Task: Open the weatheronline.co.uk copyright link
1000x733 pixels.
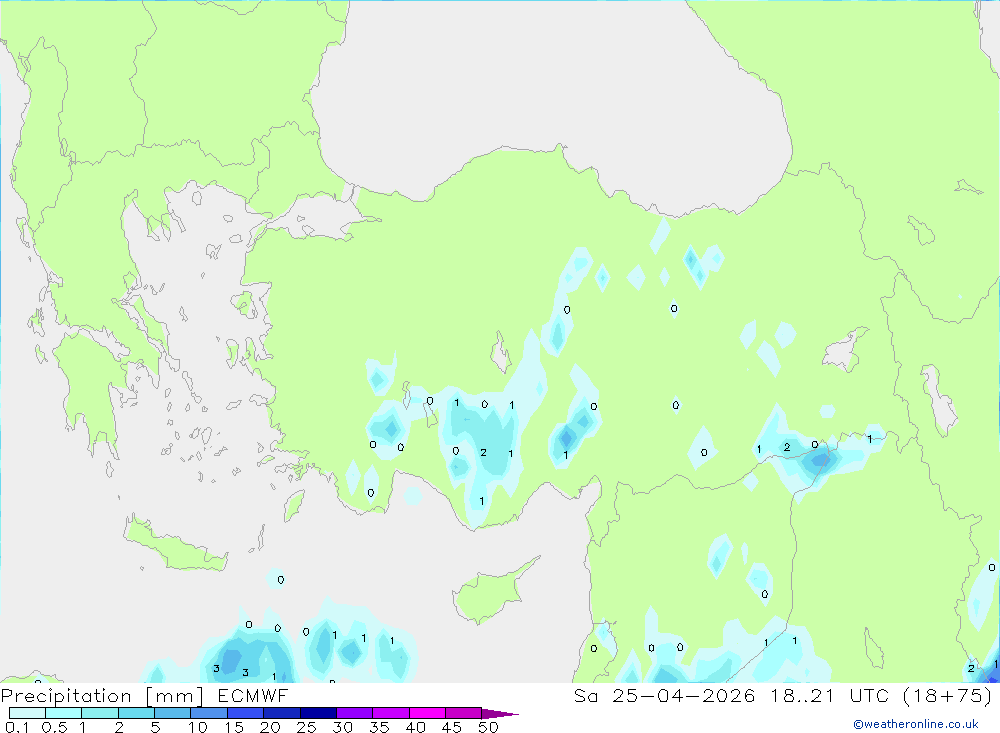Action: pos(916,724)
